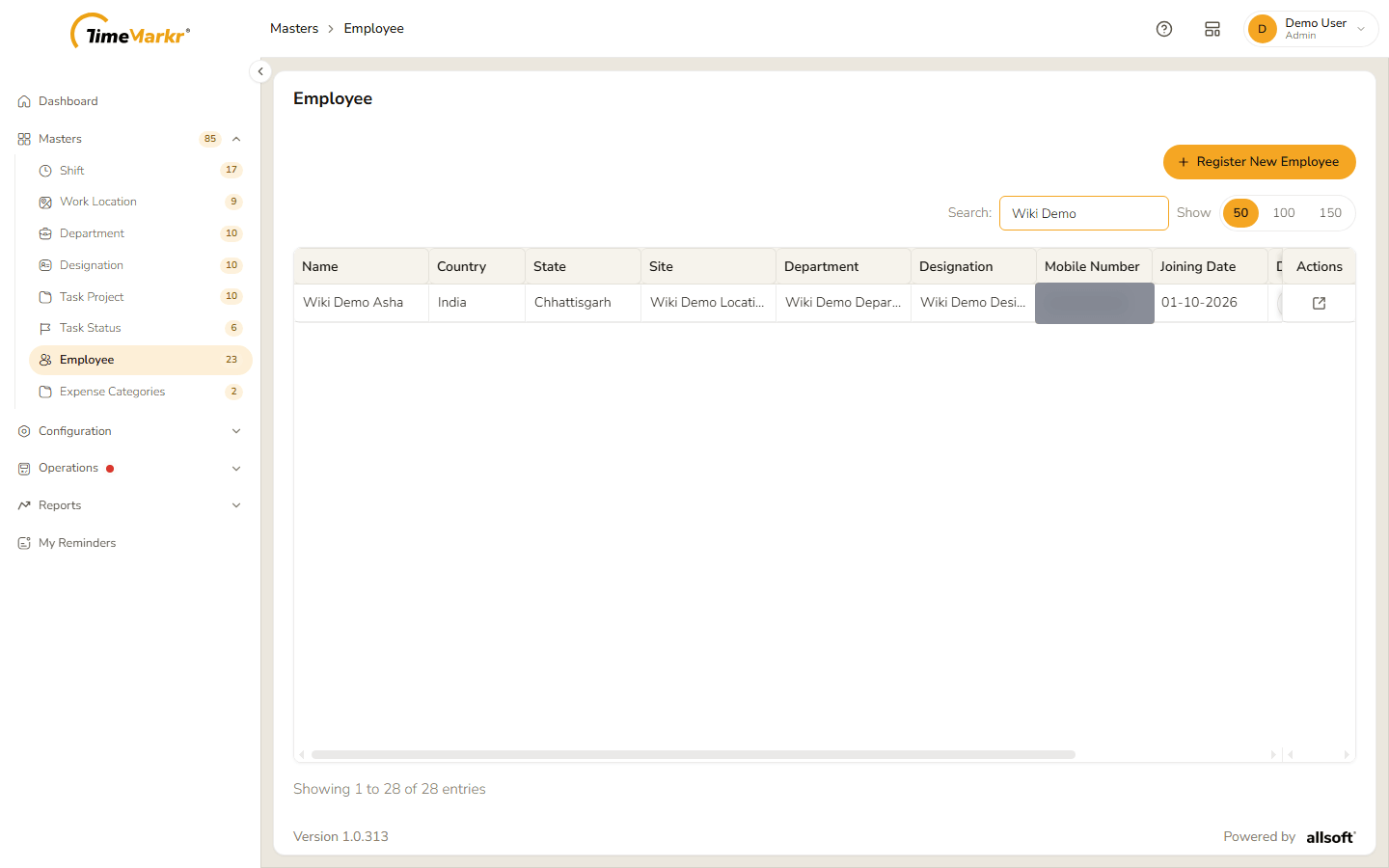Show 100 entries per page
This screenshot has height=868, width=1389.
coord(1284,213)
